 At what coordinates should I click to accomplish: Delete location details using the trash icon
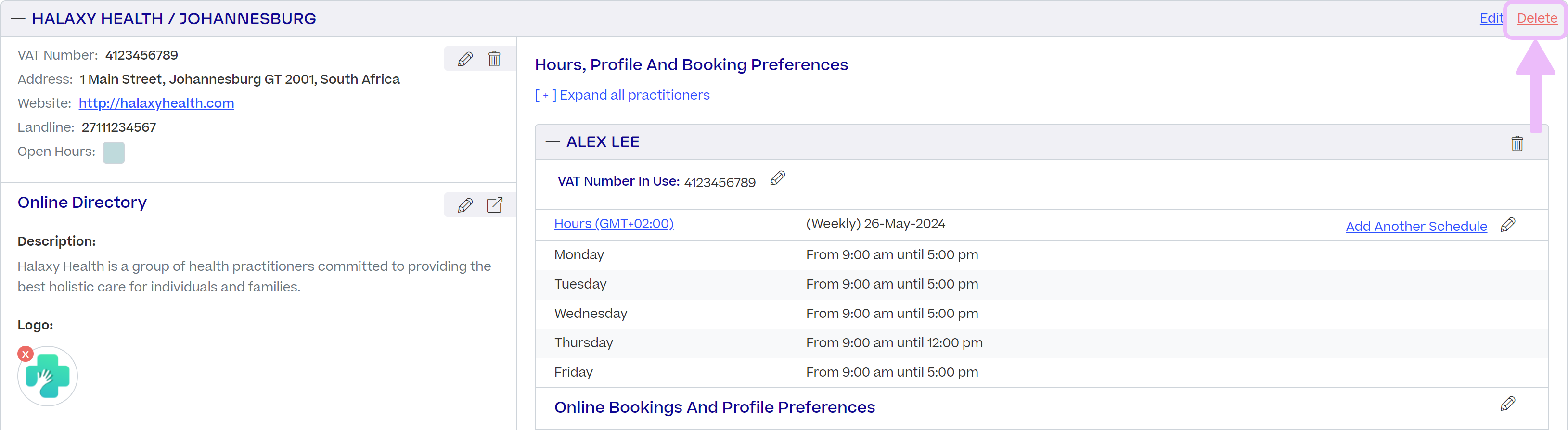click(x=494, y=59)
